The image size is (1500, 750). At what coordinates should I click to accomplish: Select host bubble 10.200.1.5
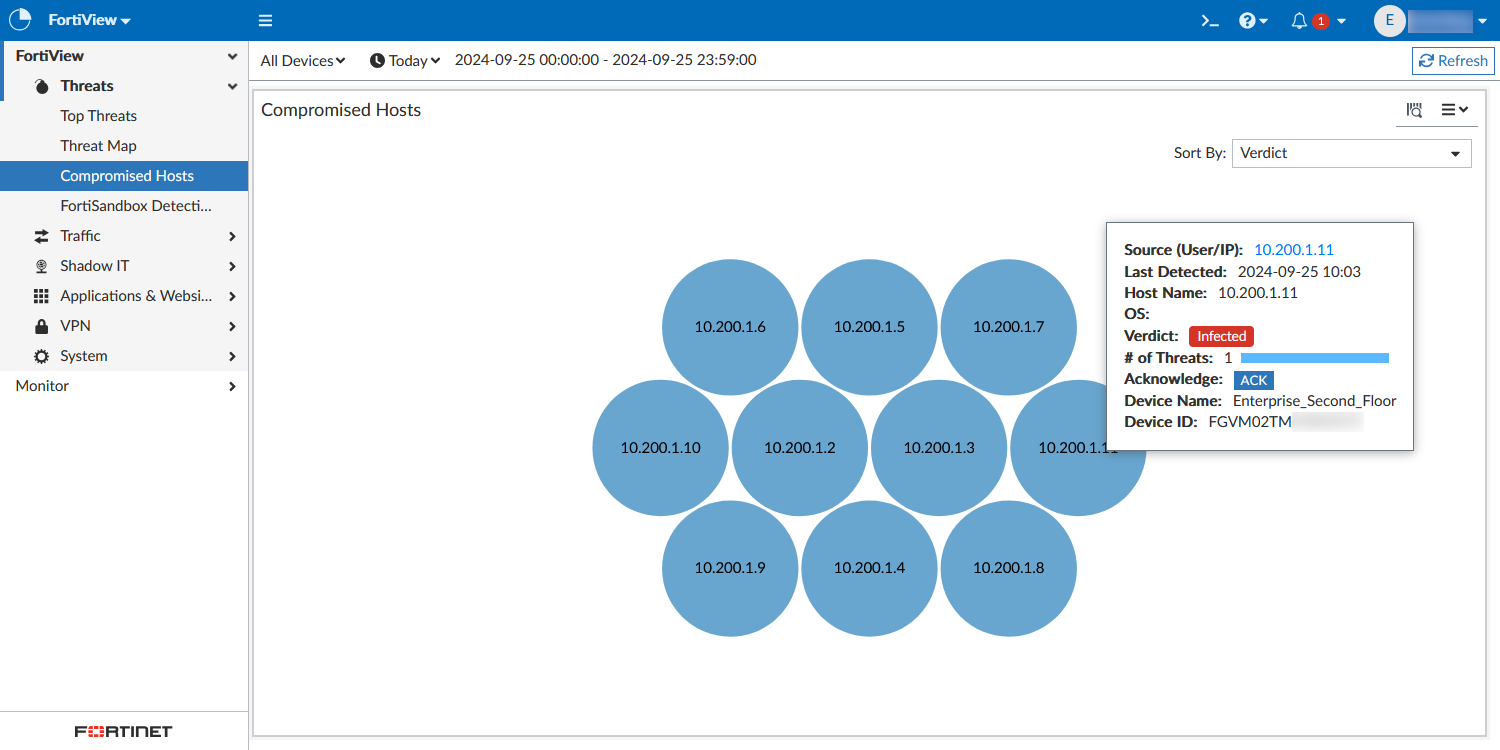869,327
